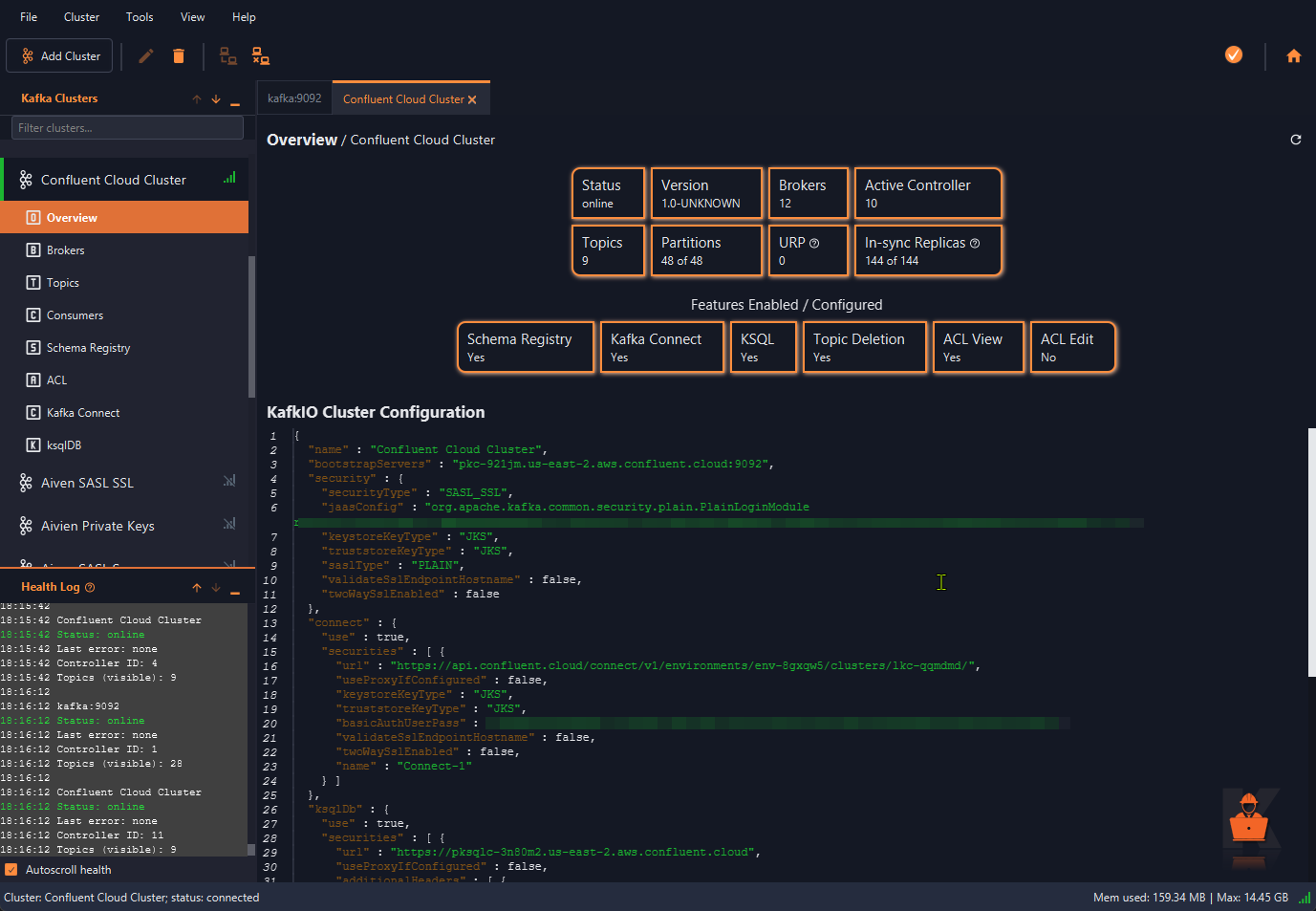This screenshot has height=911, width=1316.
Task: Select Overview in the cluster tree
Action: (x=124, y=217)
